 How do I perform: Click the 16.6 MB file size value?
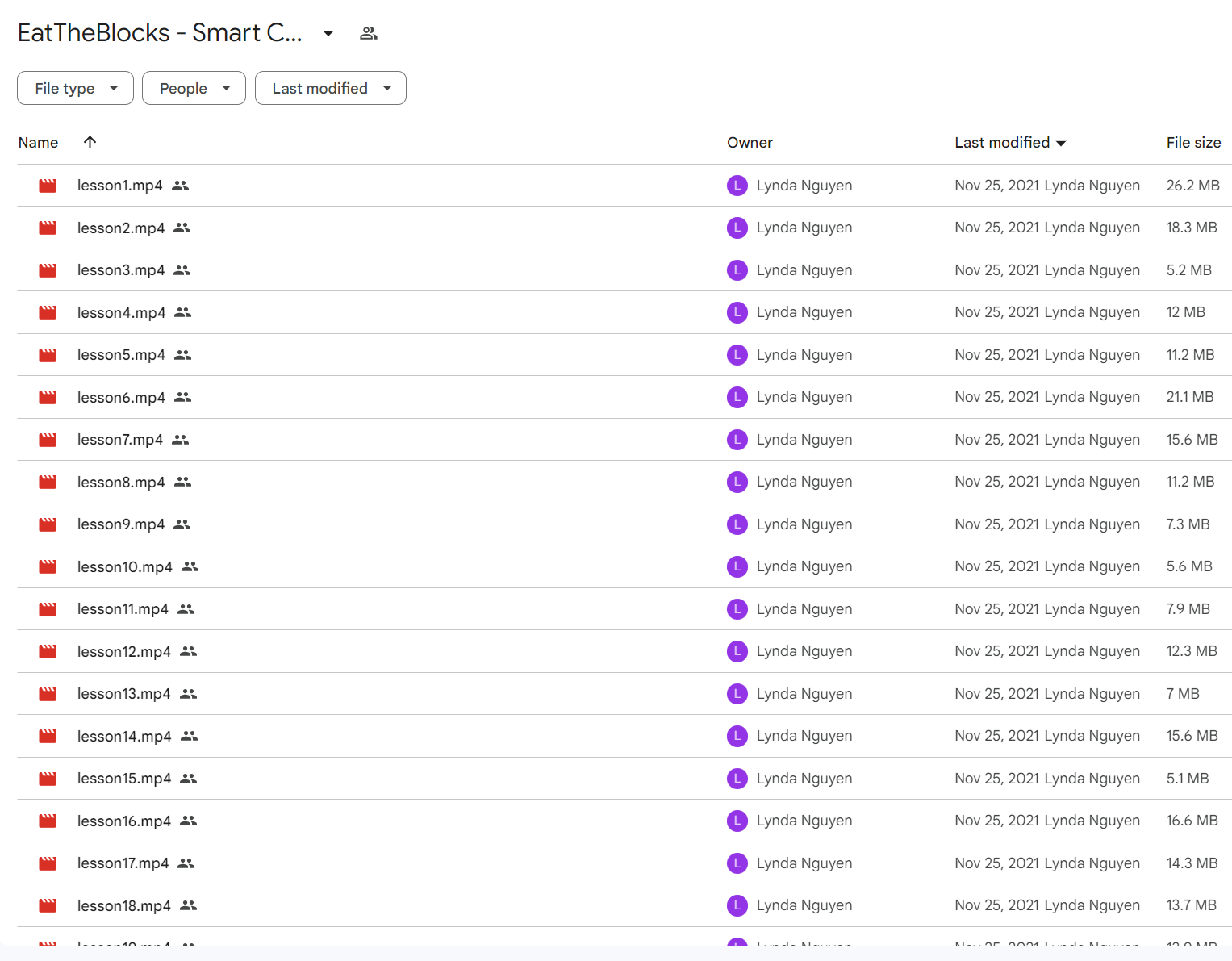tap(1192, 821)
